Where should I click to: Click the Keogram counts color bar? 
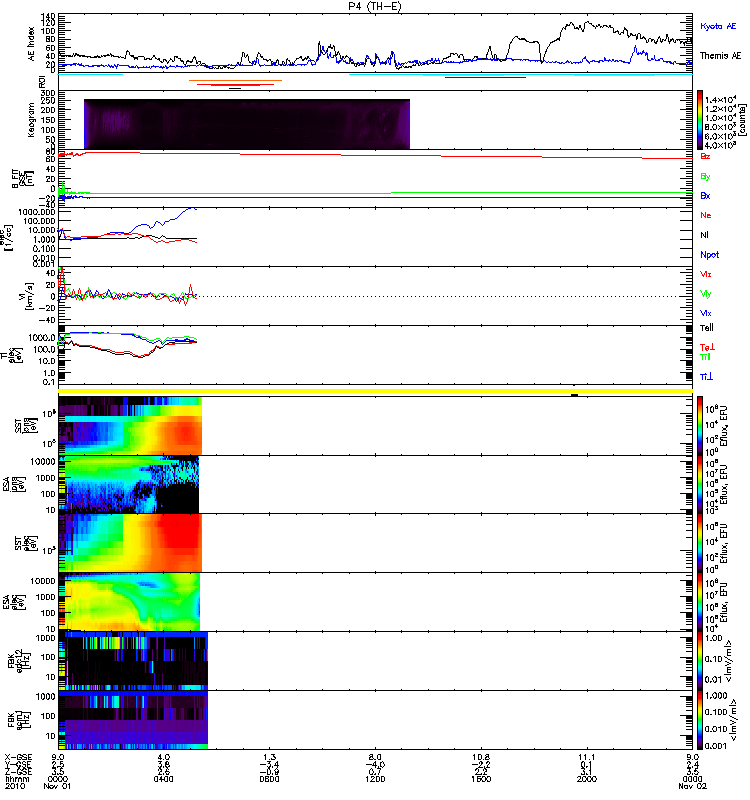point(700,120)
